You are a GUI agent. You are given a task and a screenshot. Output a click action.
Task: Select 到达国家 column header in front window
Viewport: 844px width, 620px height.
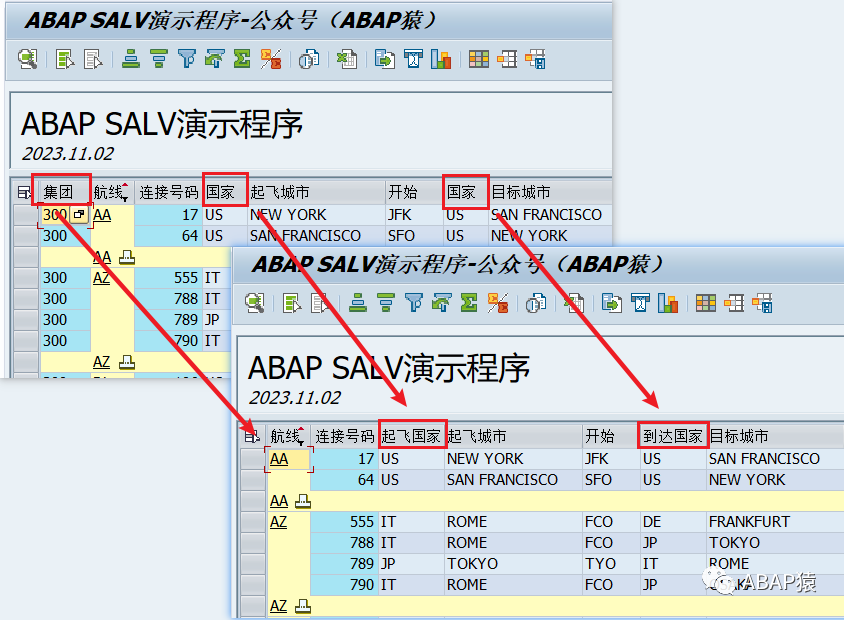click(x=673, y=436)
